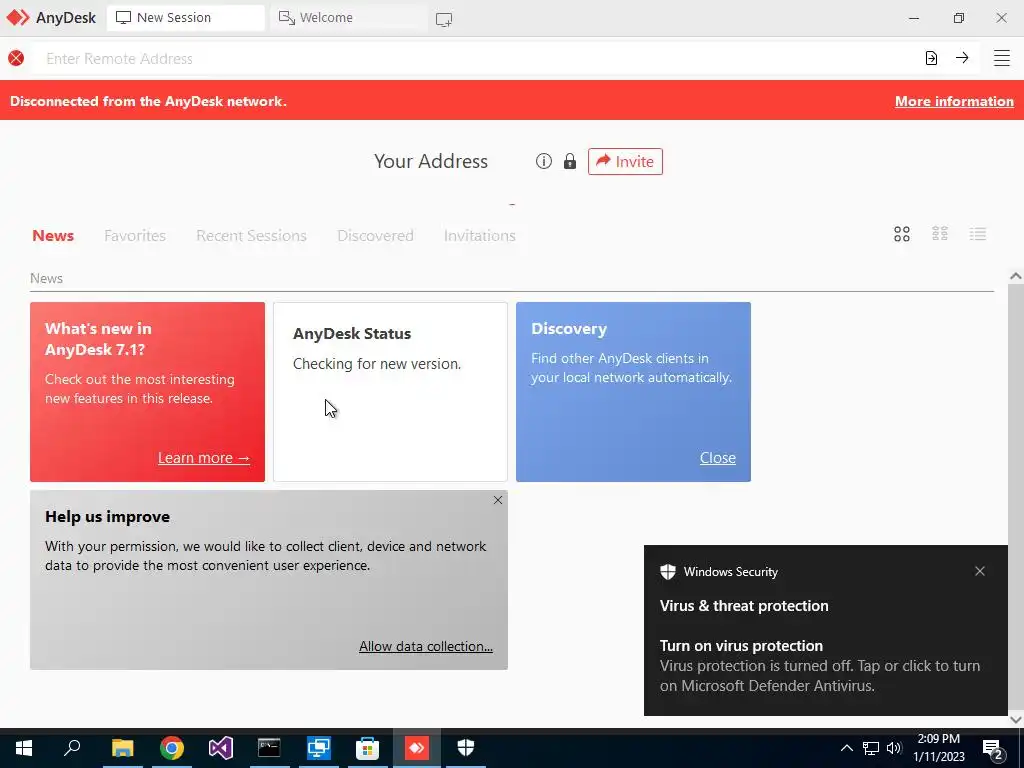Click scrollbar down arrow in news panel
Viewport: 1024px width, 768px height.
click(x=1016, y=720)
